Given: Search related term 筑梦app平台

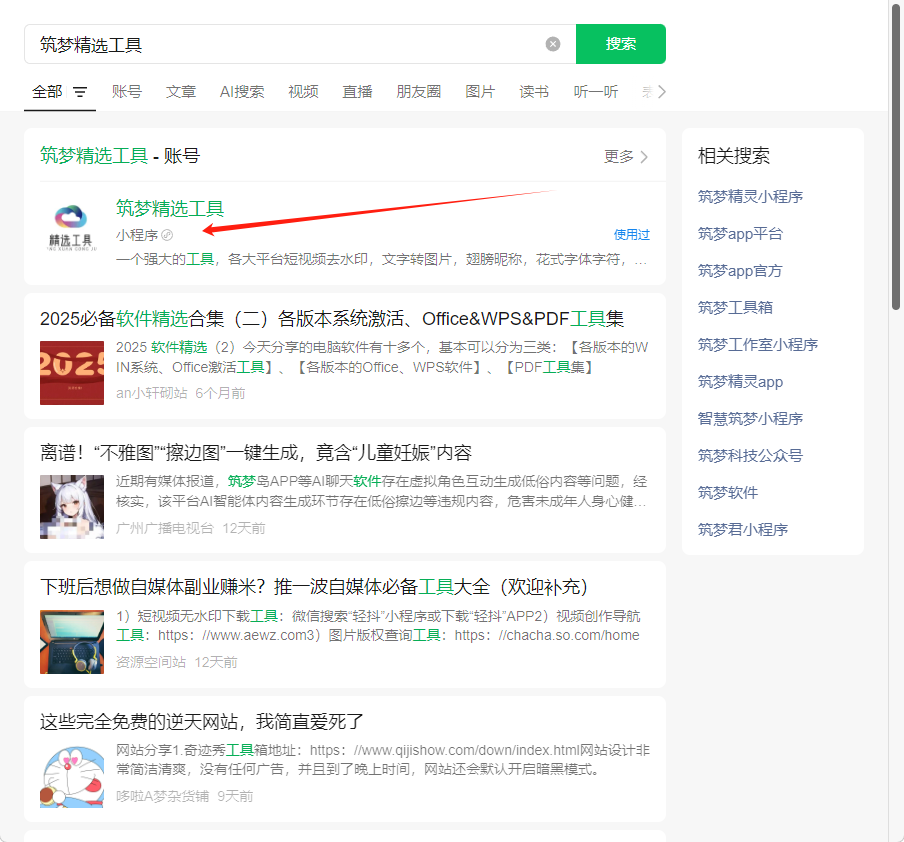Looking at the screenshot, I should pos(740,234).
